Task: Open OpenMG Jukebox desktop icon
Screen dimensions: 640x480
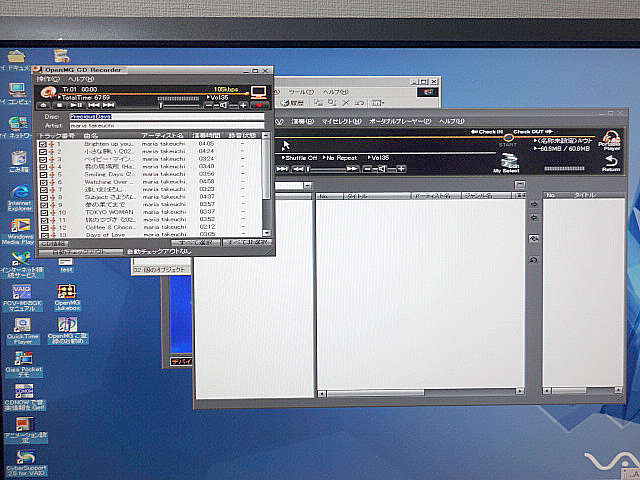Action: pos(67,298)
